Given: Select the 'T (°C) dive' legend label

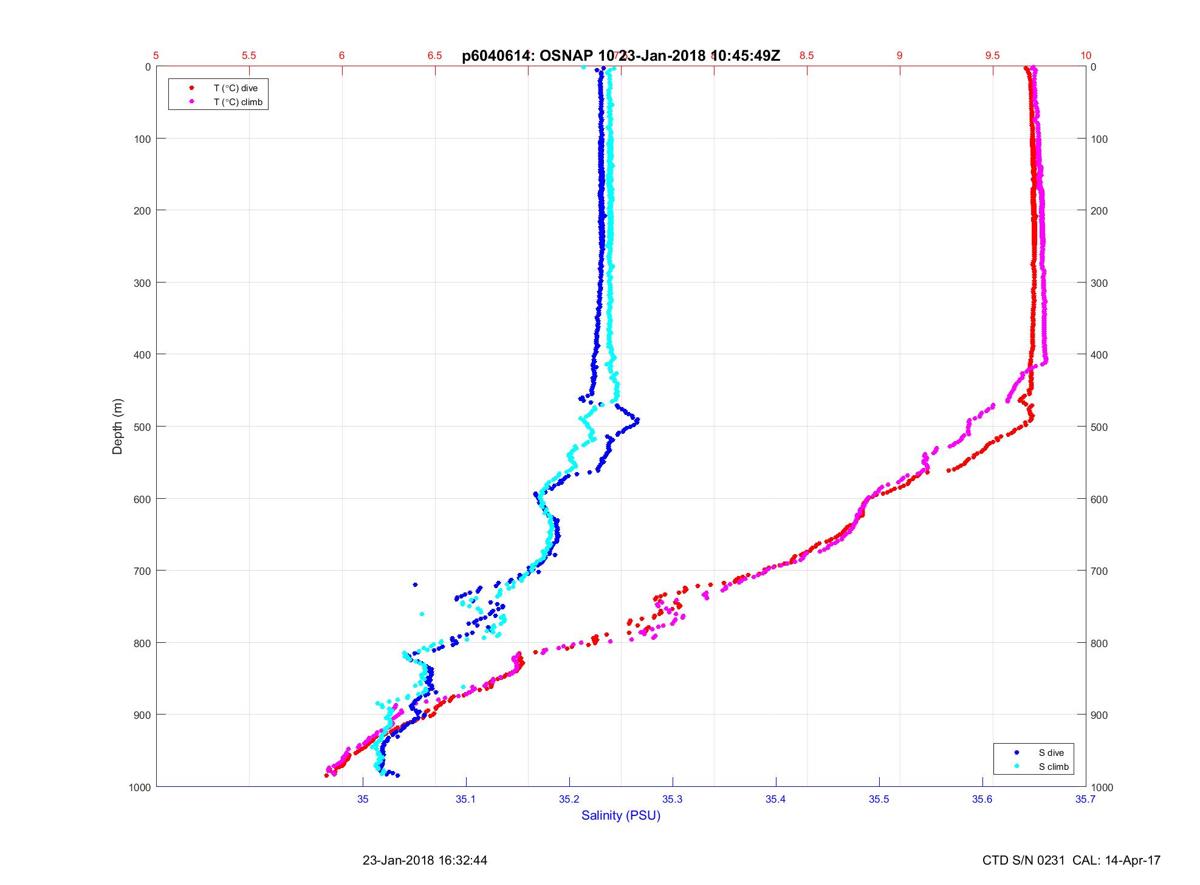Looking at the screenshot, I should (235, 88).
